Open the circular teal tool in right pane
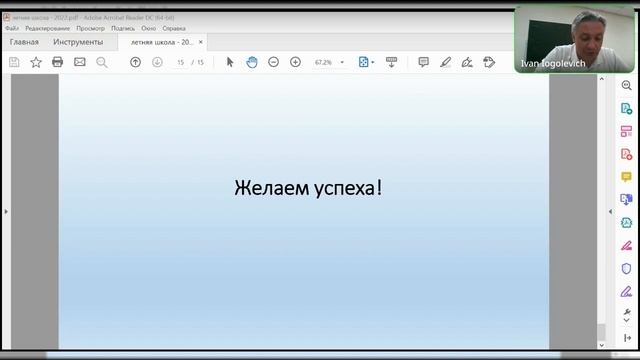The width and height of the screenshot is (640, 360). [x=627, y=222]
